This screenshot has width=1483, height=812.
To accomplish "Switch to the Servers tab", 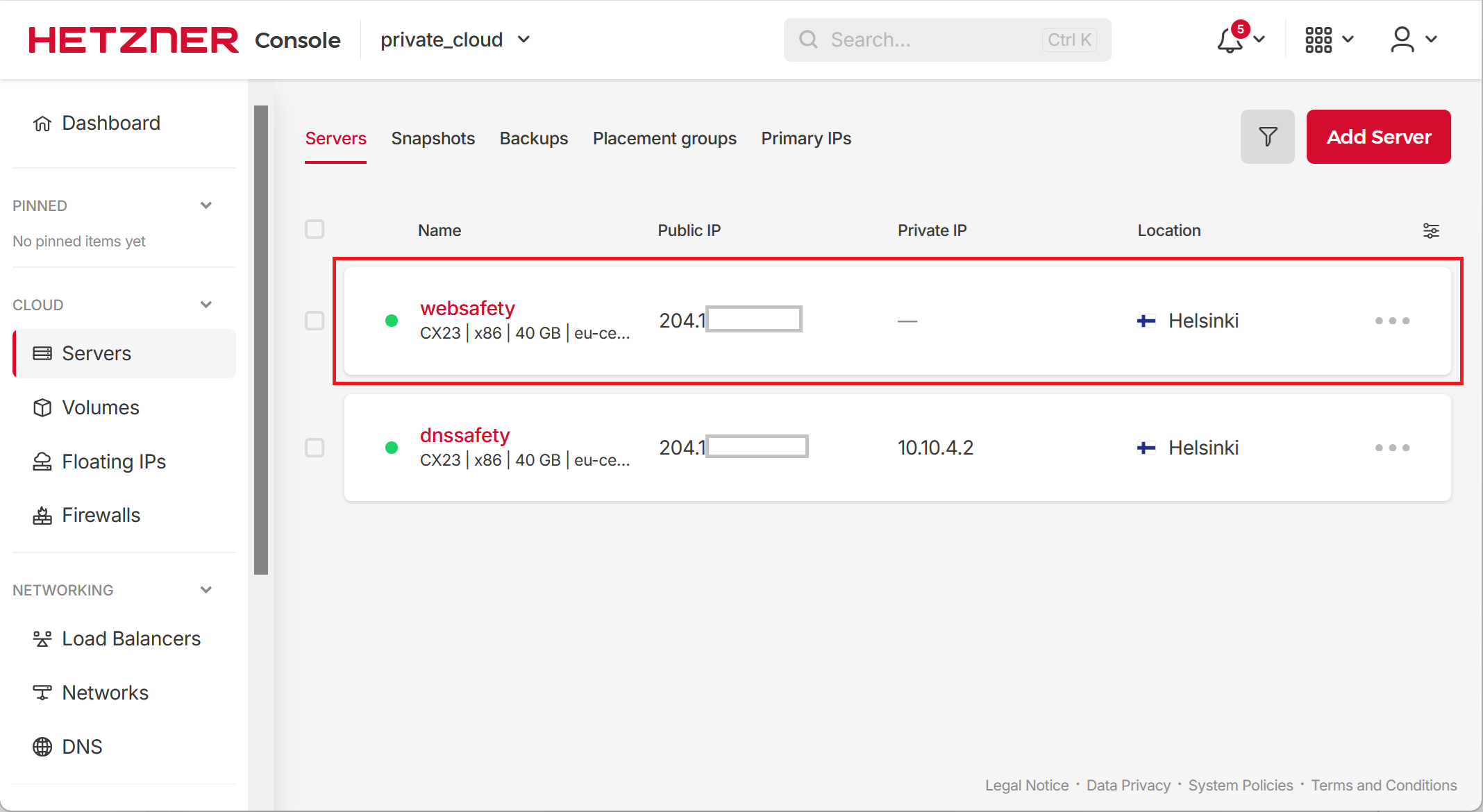I will point(336,138).
